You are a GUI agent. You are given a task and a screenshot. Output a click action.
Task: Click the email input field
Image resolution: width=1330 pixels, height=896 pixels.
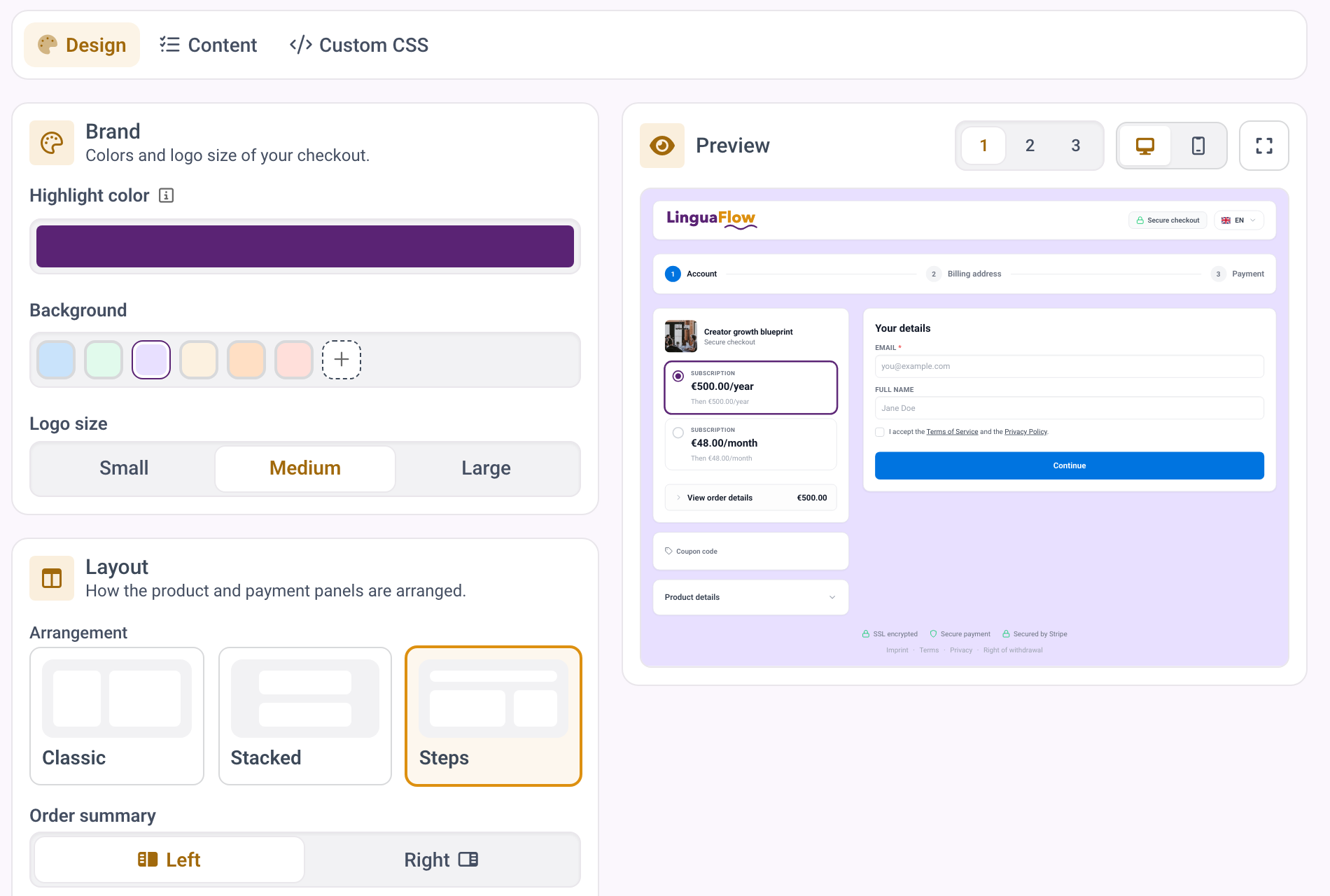tap(1069, 366)
